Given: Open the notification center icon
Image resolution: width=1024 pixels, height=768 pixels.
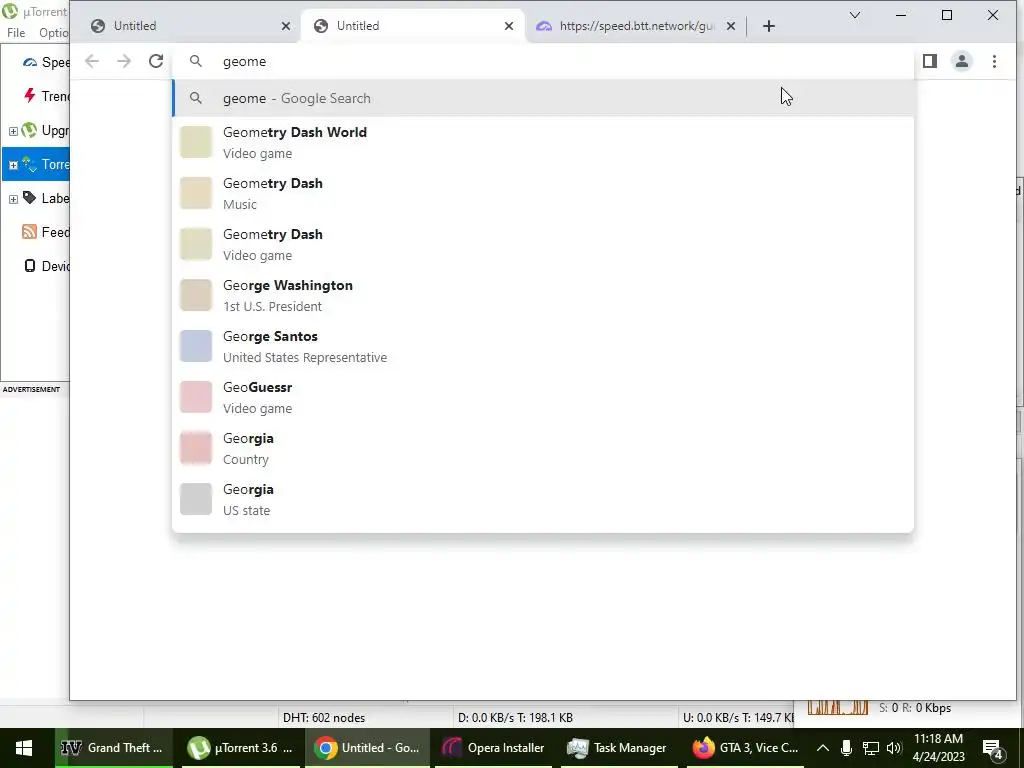Looking at the screenshot, I should tap(993, 750).
